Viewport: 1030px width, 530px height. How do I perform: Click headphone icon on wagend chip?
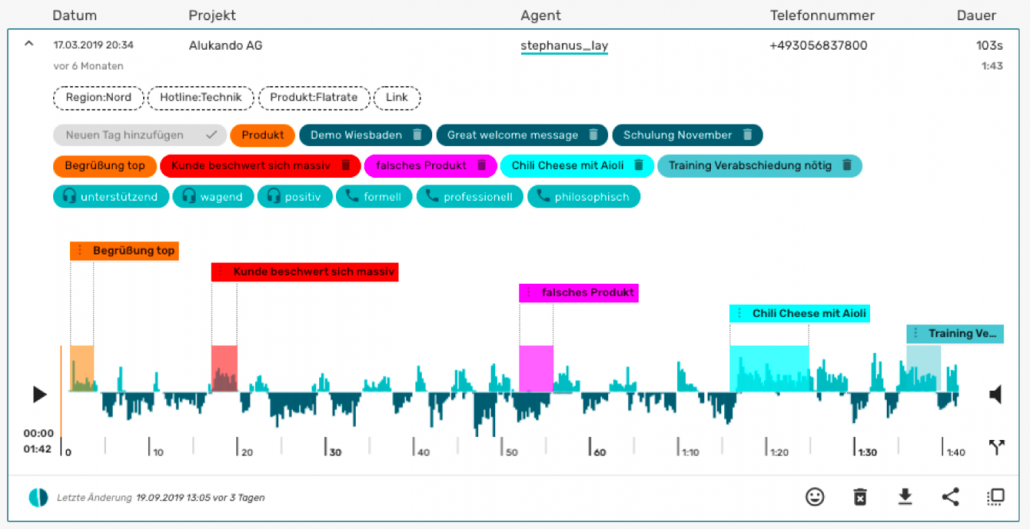pyautogui.click(x=189, y=196)
